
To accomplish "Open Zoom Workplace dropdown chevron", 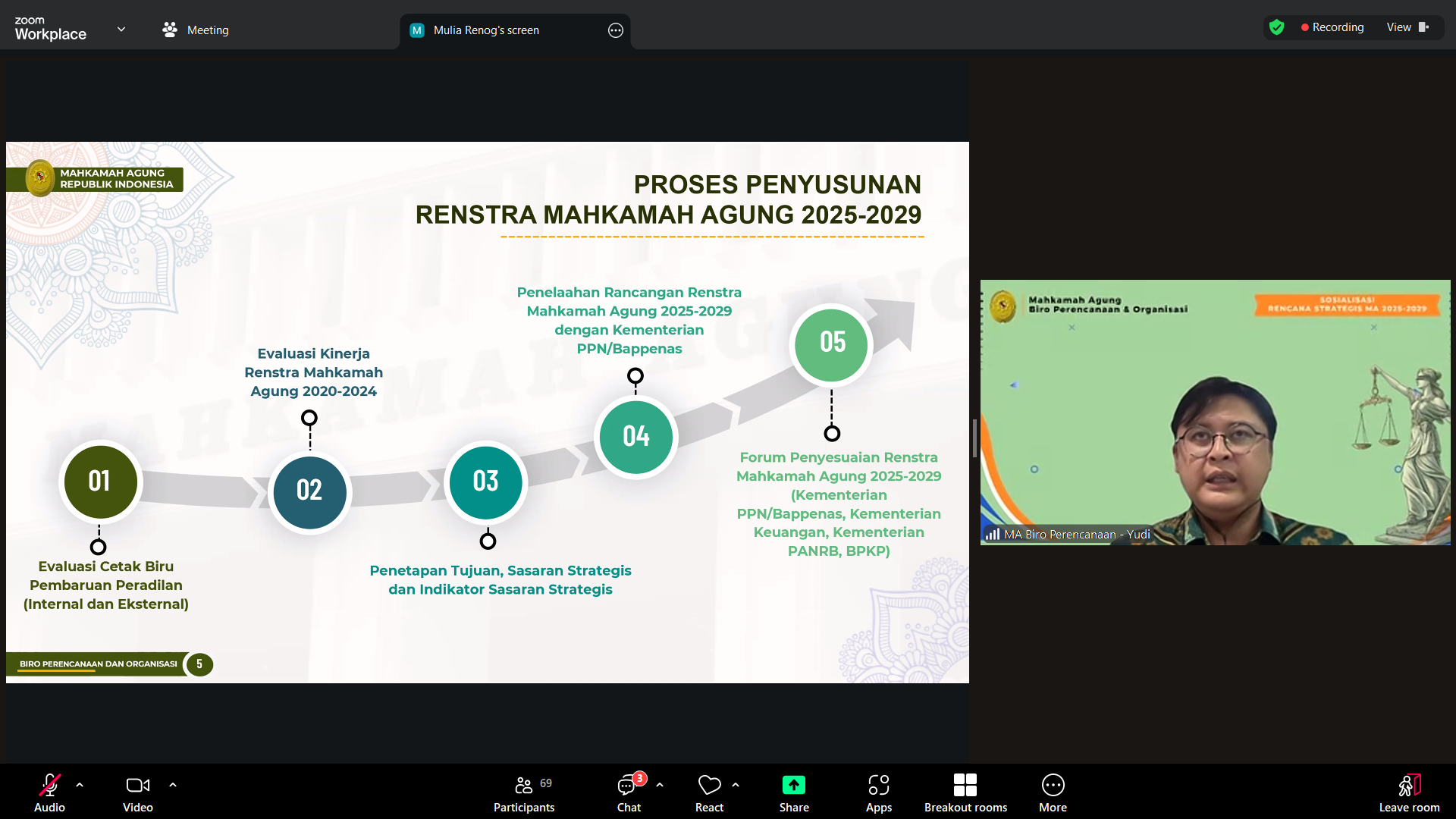I will click(121, 30).
